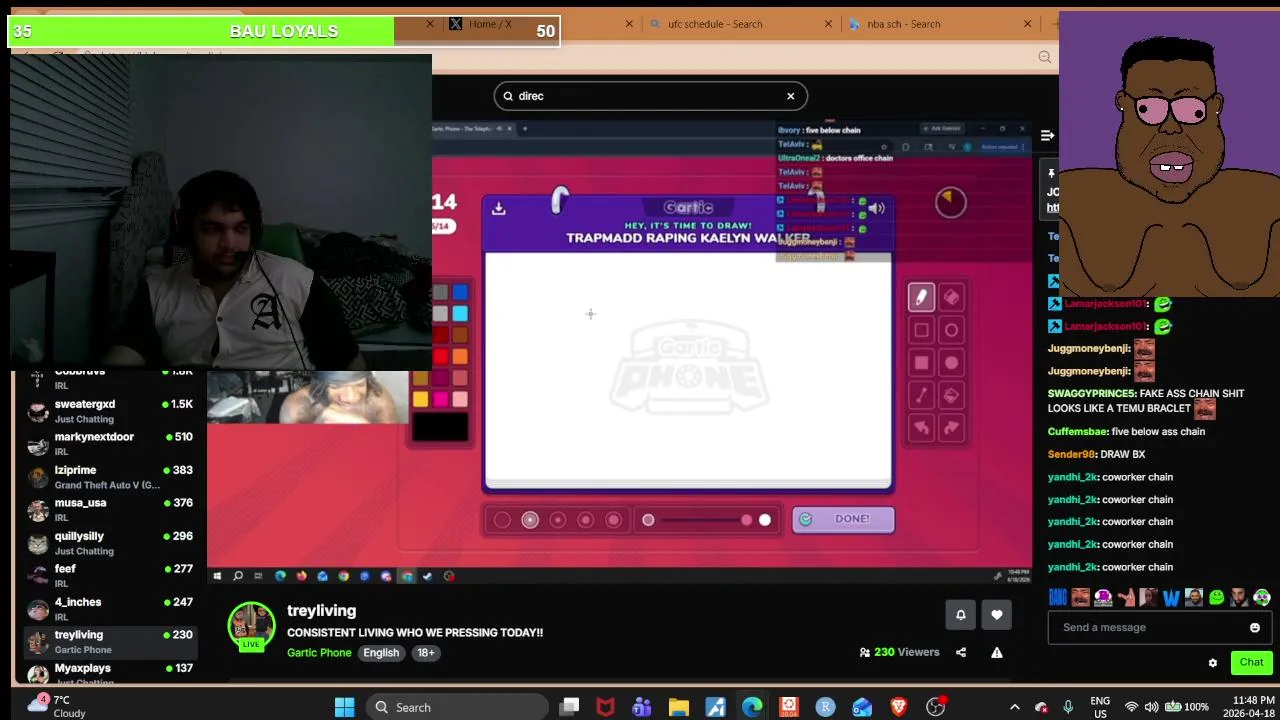Clear the search box with the X
Screen dimensions: 1280x720
(x=790, y=96)
